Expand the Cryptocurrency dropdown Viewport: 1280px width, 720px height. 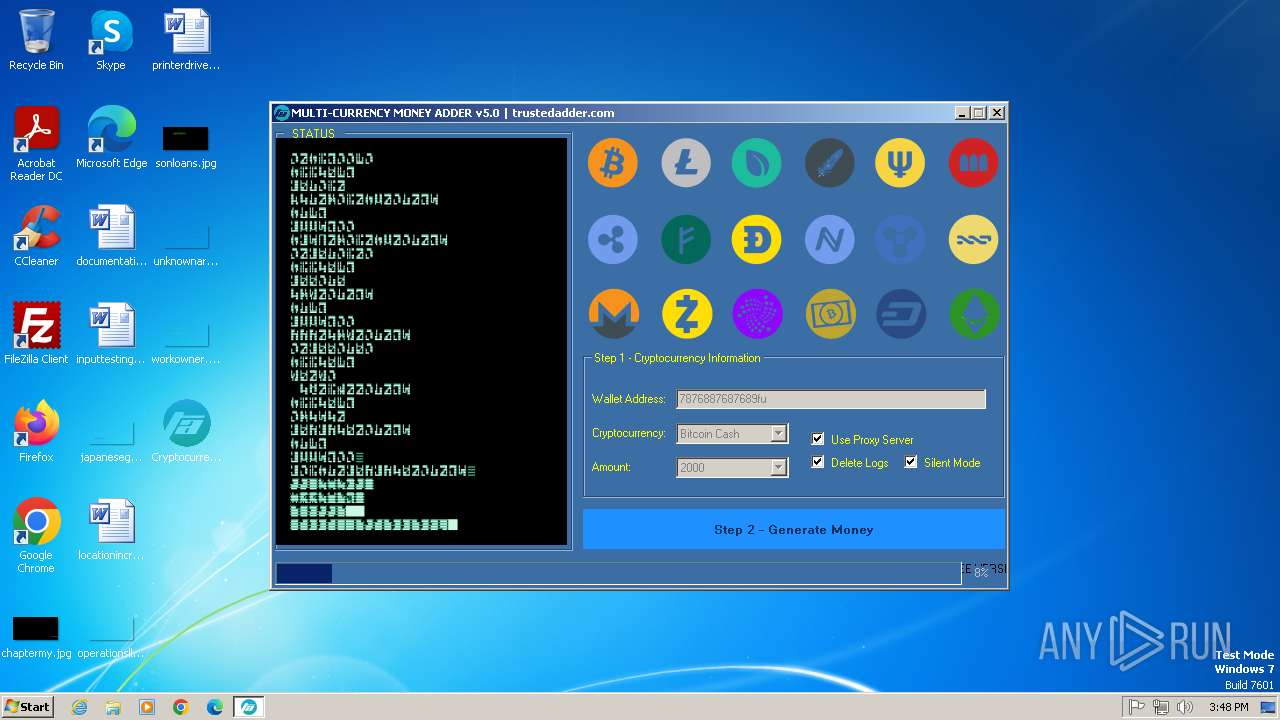pos(778,434)
